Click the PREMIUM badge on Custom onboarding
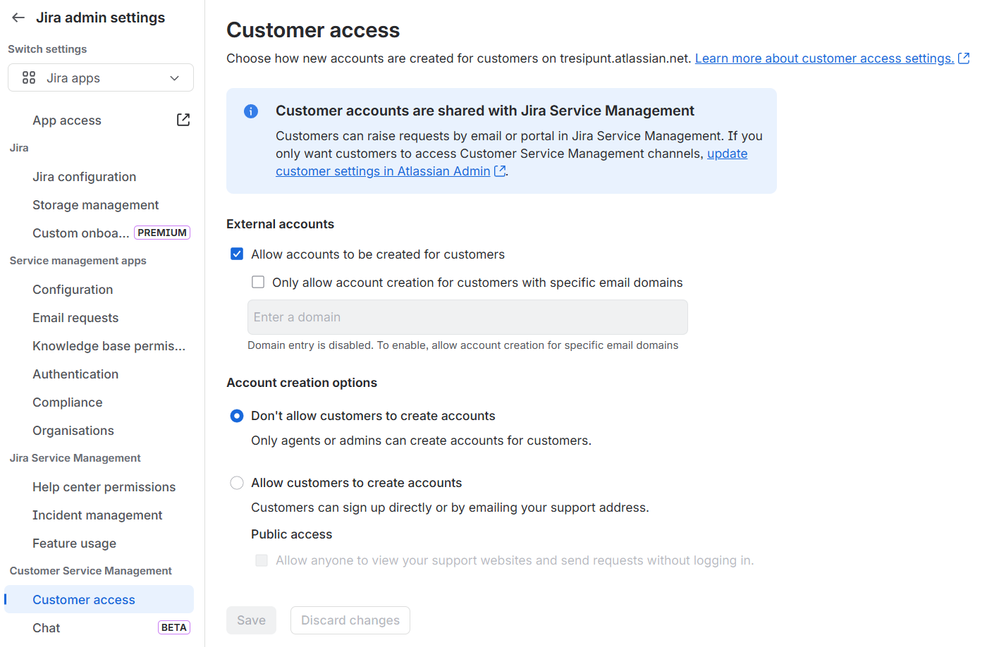Viewport: 999px width, 647px height. (162, 233)
